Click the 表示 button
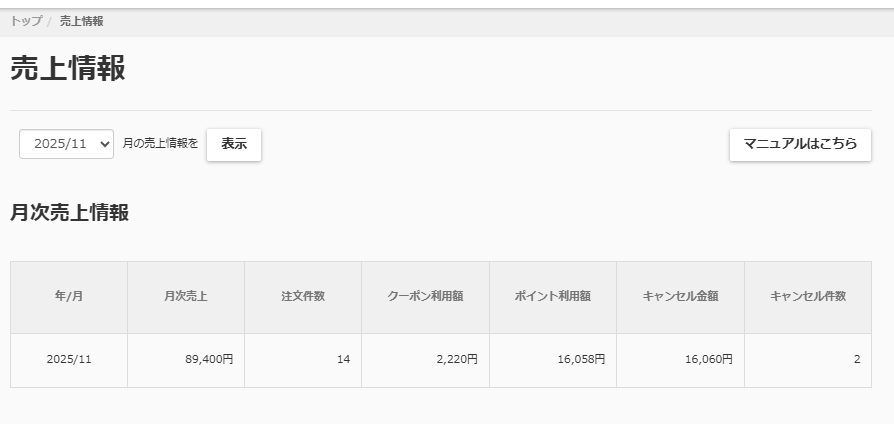The height and width of the screenshot is (424, 894). (x=234, y=144)
